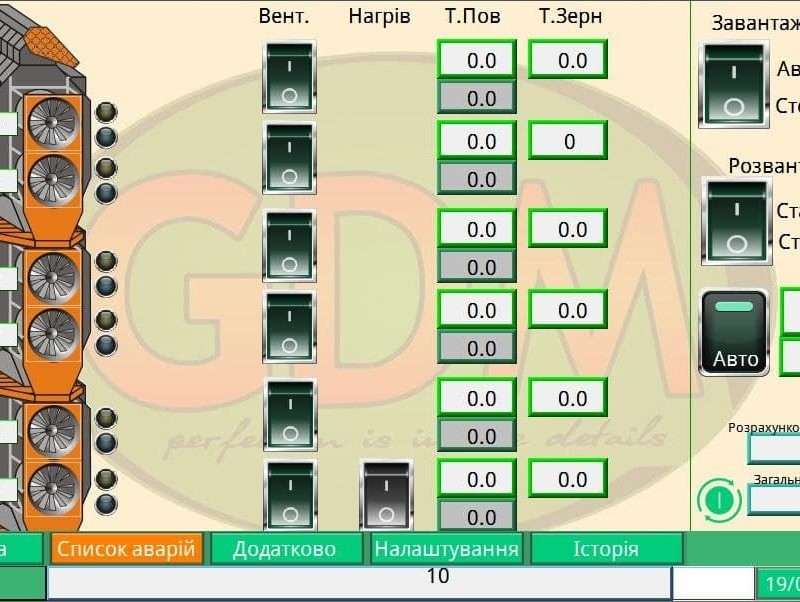Click the grey Т.Пов field in the first row
The image size is (800, 602).
pos(477,97)
